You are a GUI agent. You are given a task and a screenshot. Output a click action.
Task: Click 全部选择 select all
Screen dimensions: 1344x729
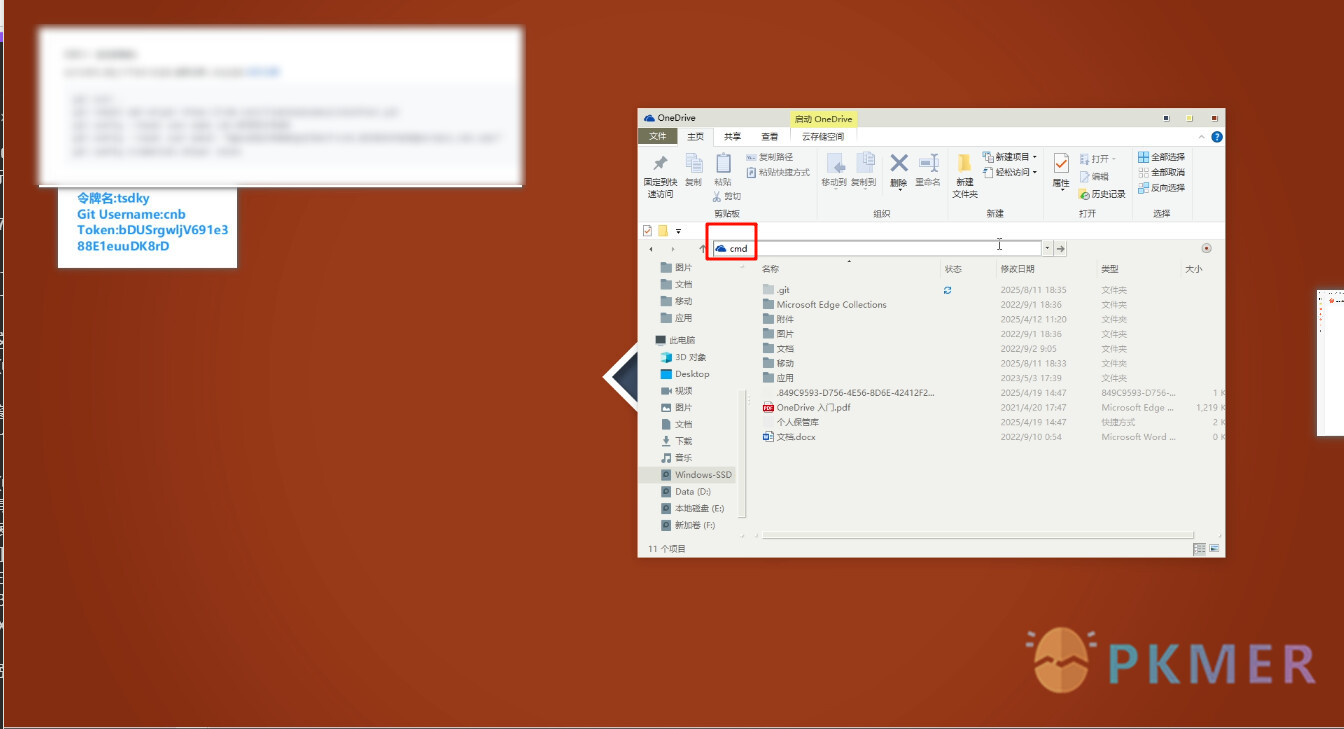pyautogui.click(x=1161, y=157)
